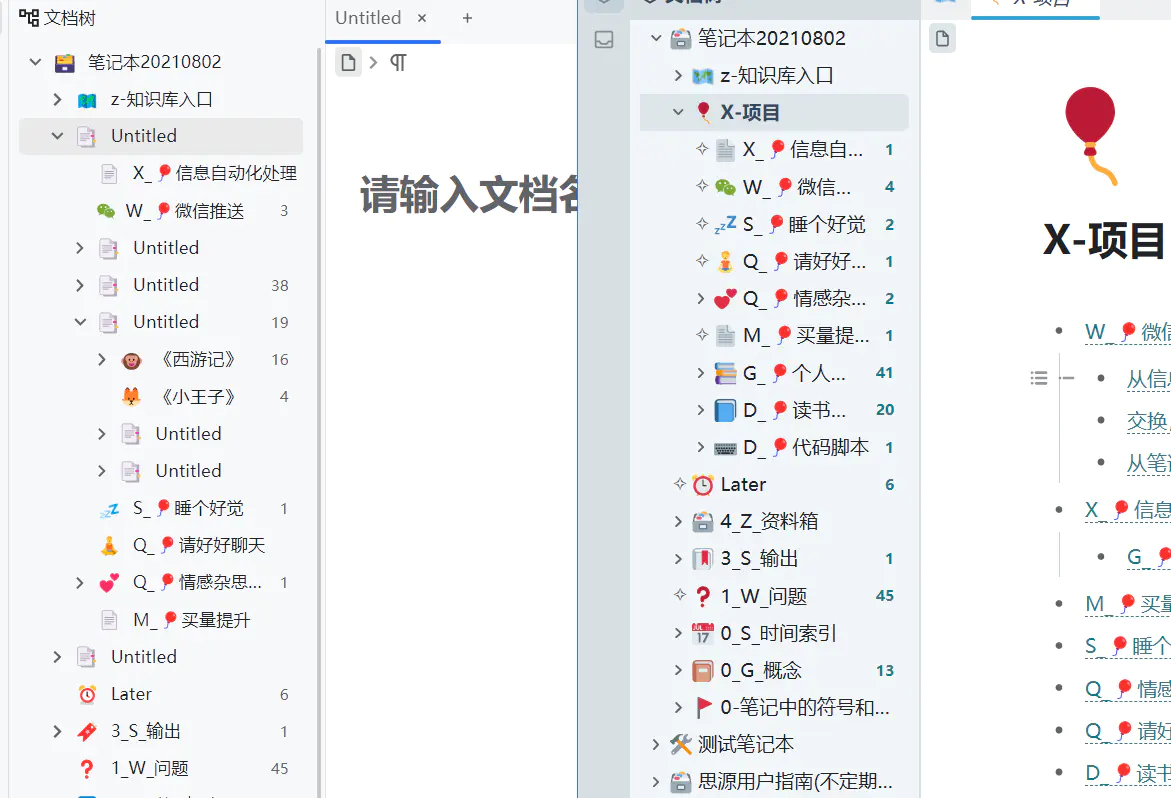Click the fox icon beside 《小王子》
The image size is (1171, 798).
131,397
